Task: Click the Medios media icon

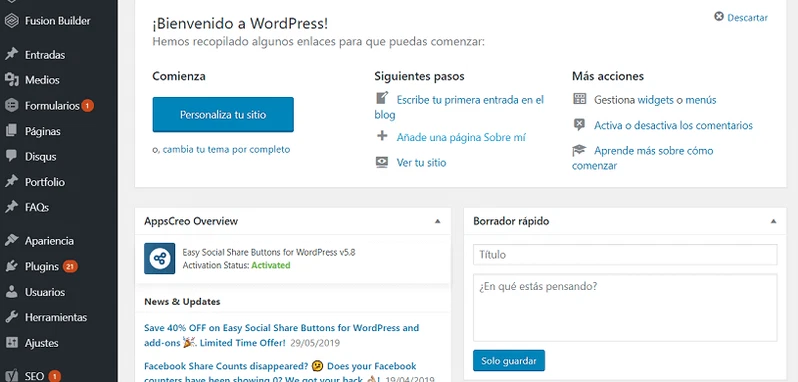Action: point(11,80)
